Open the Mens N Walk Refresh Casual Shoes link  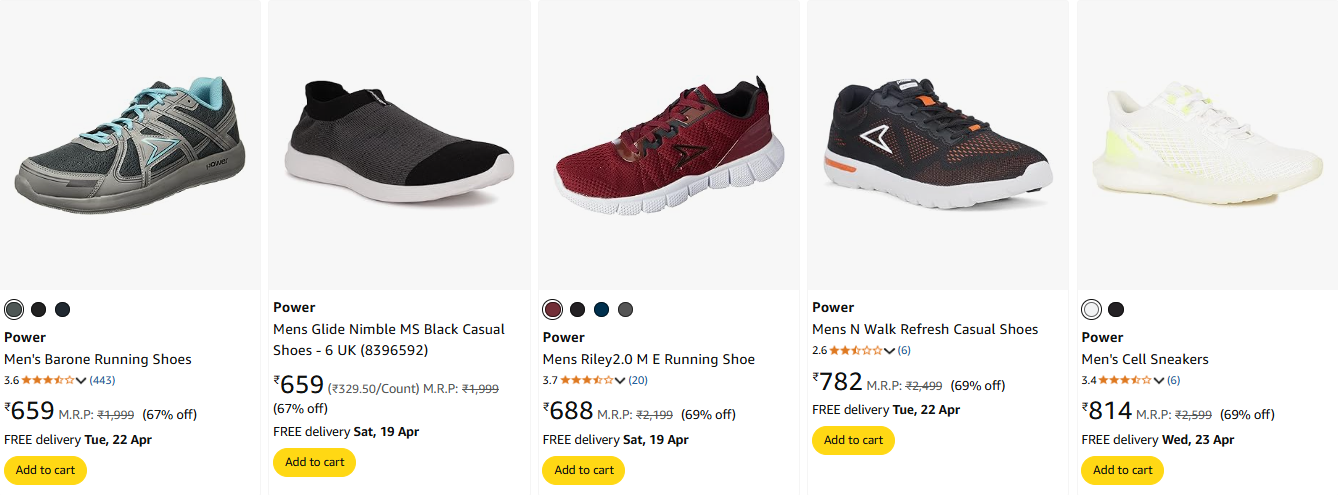tap(925, 329)
